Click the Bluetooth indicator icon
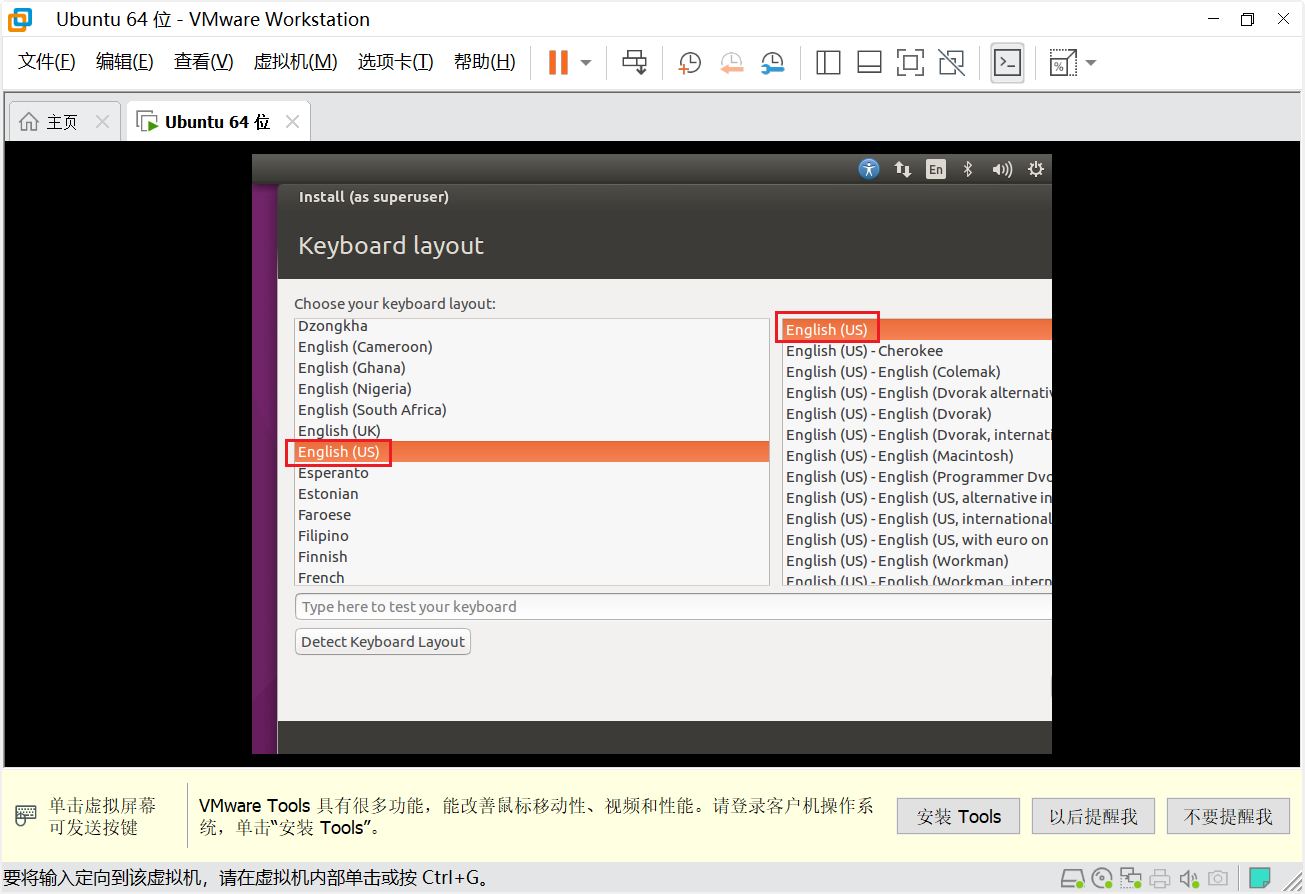1305x894 pixels. pos(967,169)
